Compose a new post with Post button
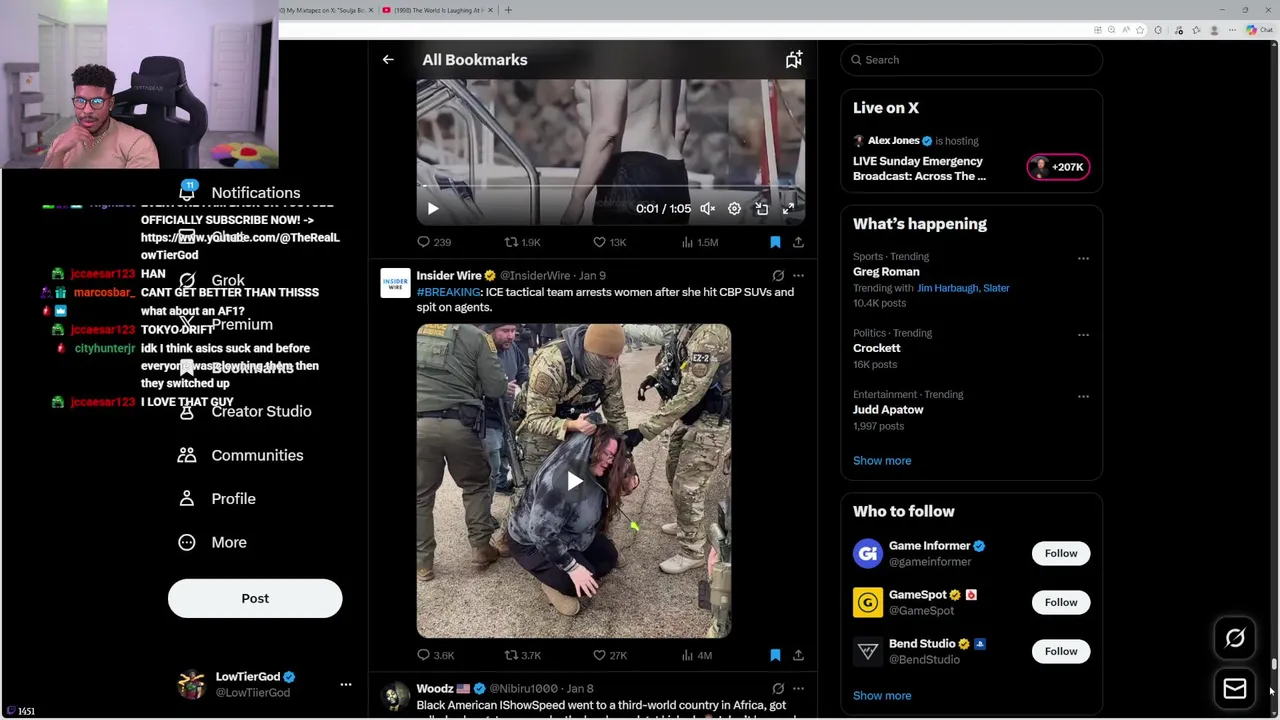 [255, 598]
